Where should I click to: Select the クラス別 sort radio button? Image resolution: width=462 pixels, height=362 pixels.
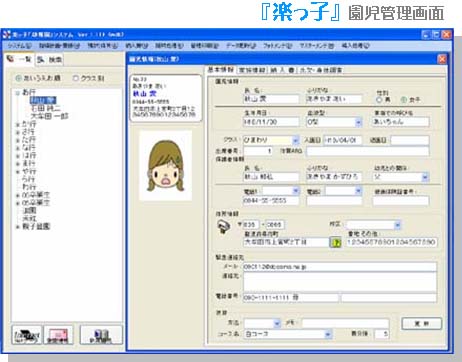coord(76,78)
